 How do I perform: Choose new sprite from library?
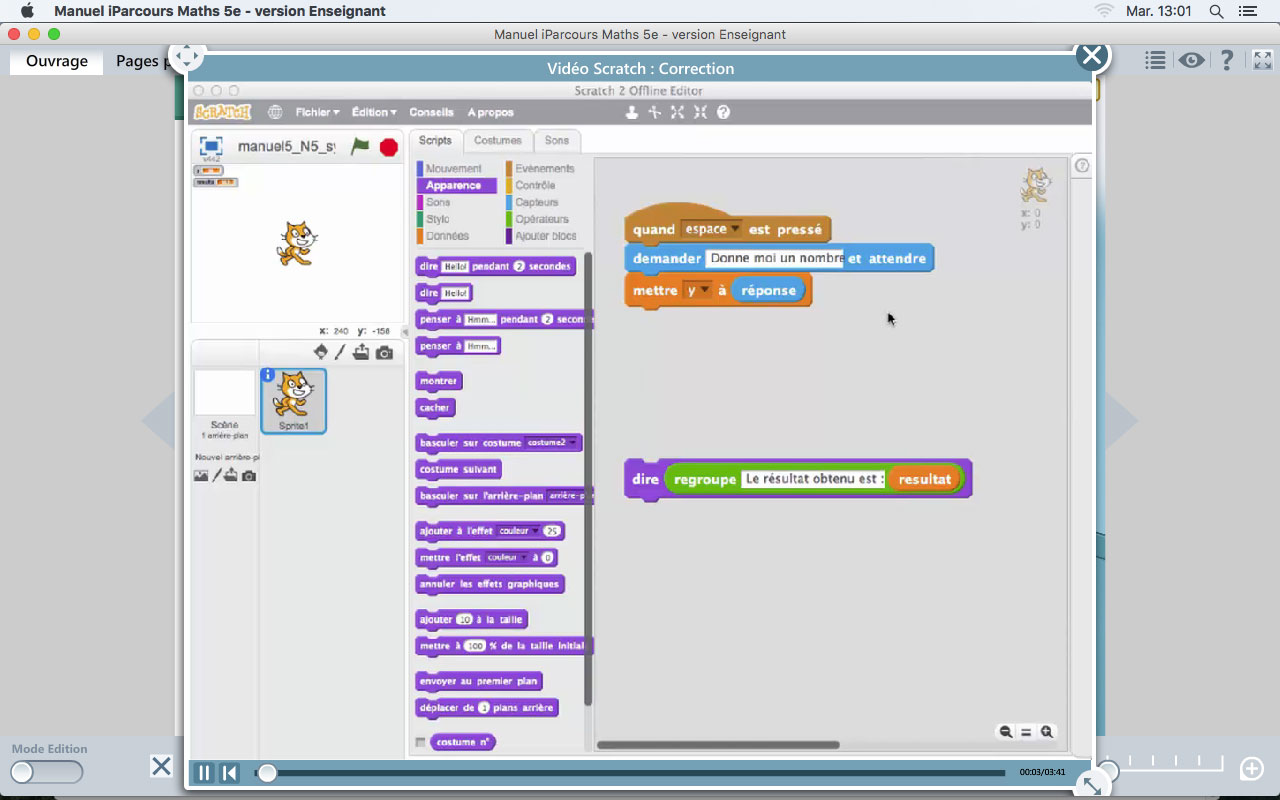tap(320, 352)
